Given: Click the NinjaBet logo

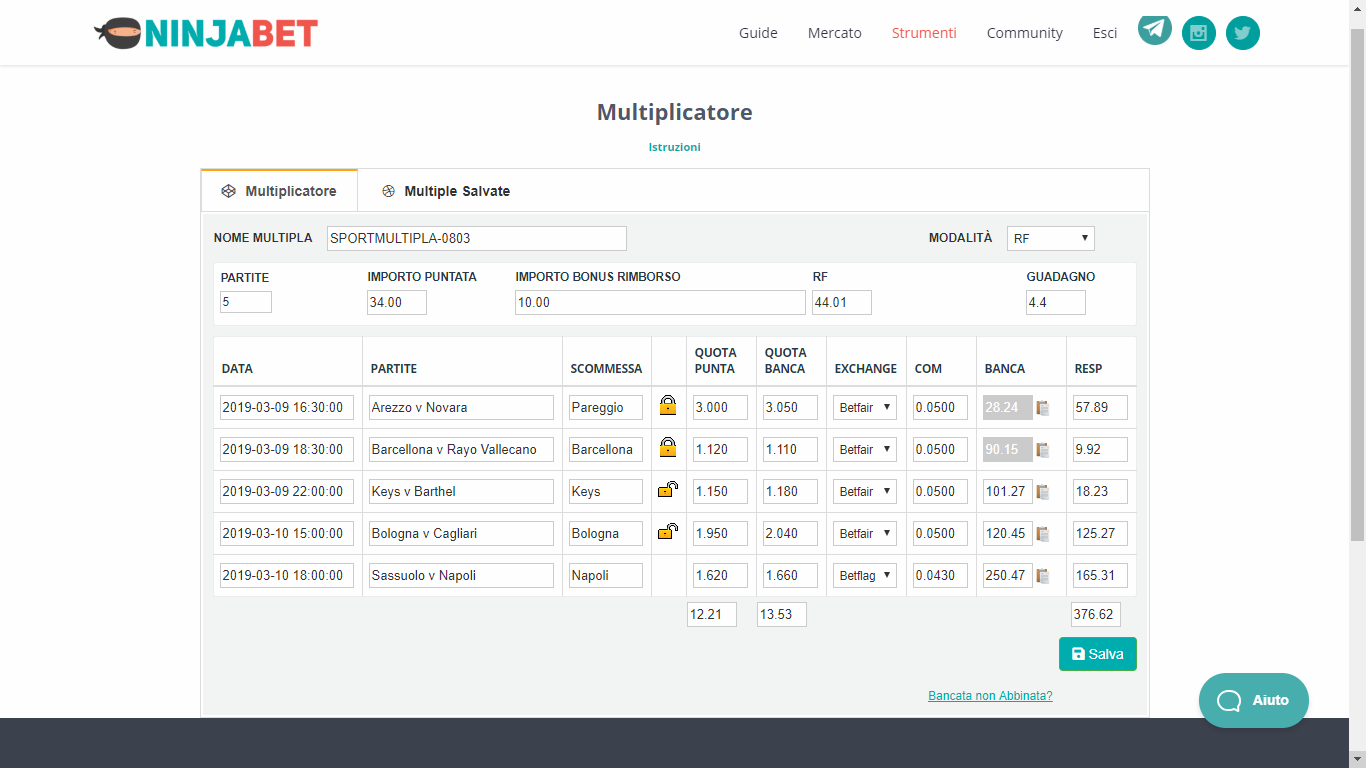Looking at the screenshot, I should [x=206, y=33].
